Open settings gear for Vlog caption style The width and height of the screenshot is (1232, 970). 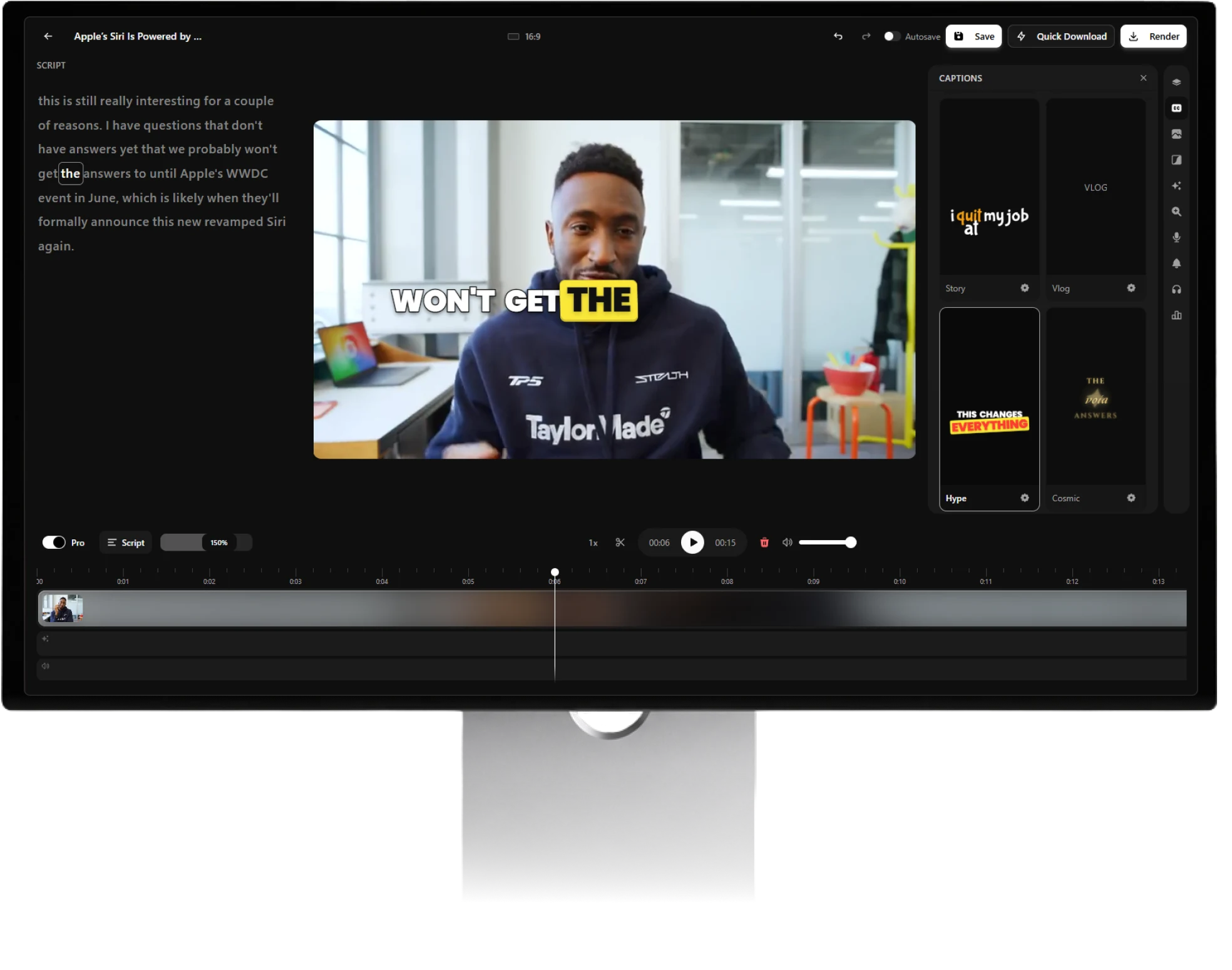click(1131, 288)
